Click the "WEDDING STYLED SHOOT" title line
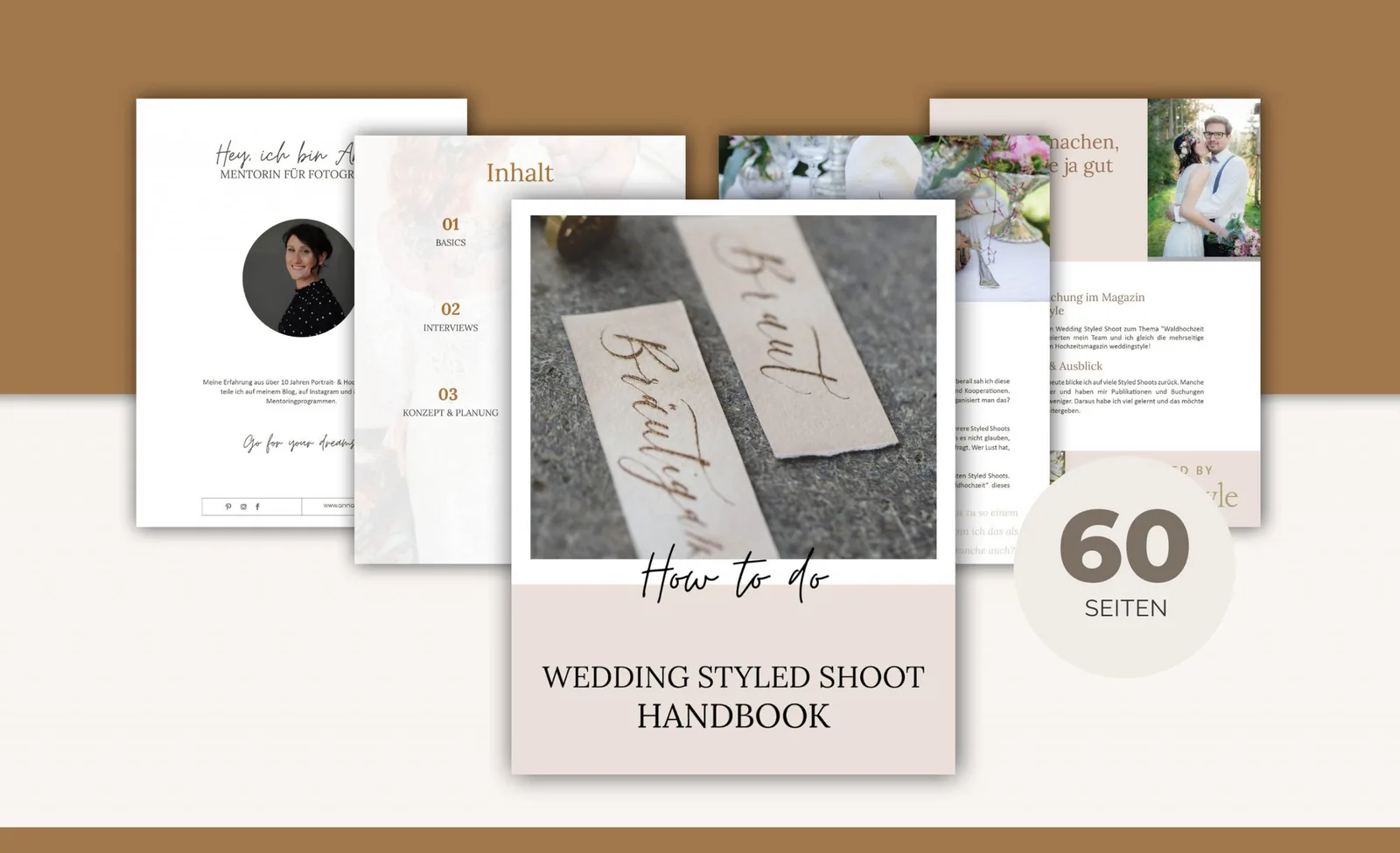This screenshot has width=1400, height=853. coord(733,677)
